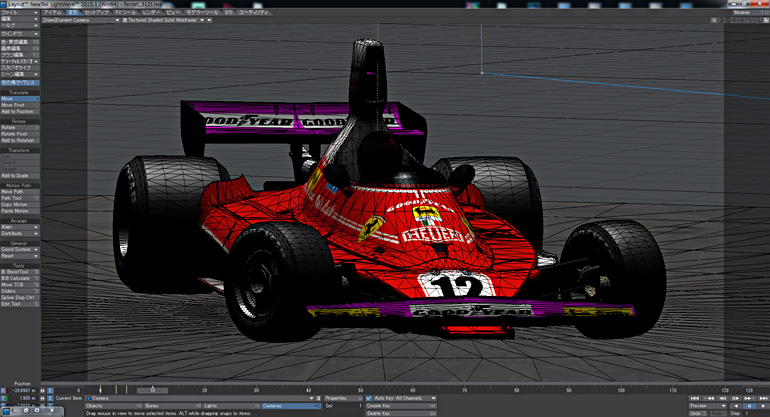Click the Copy Motion button
Image resolution: width=770 pixels, height=417 pixels.
tap(20, 204)
